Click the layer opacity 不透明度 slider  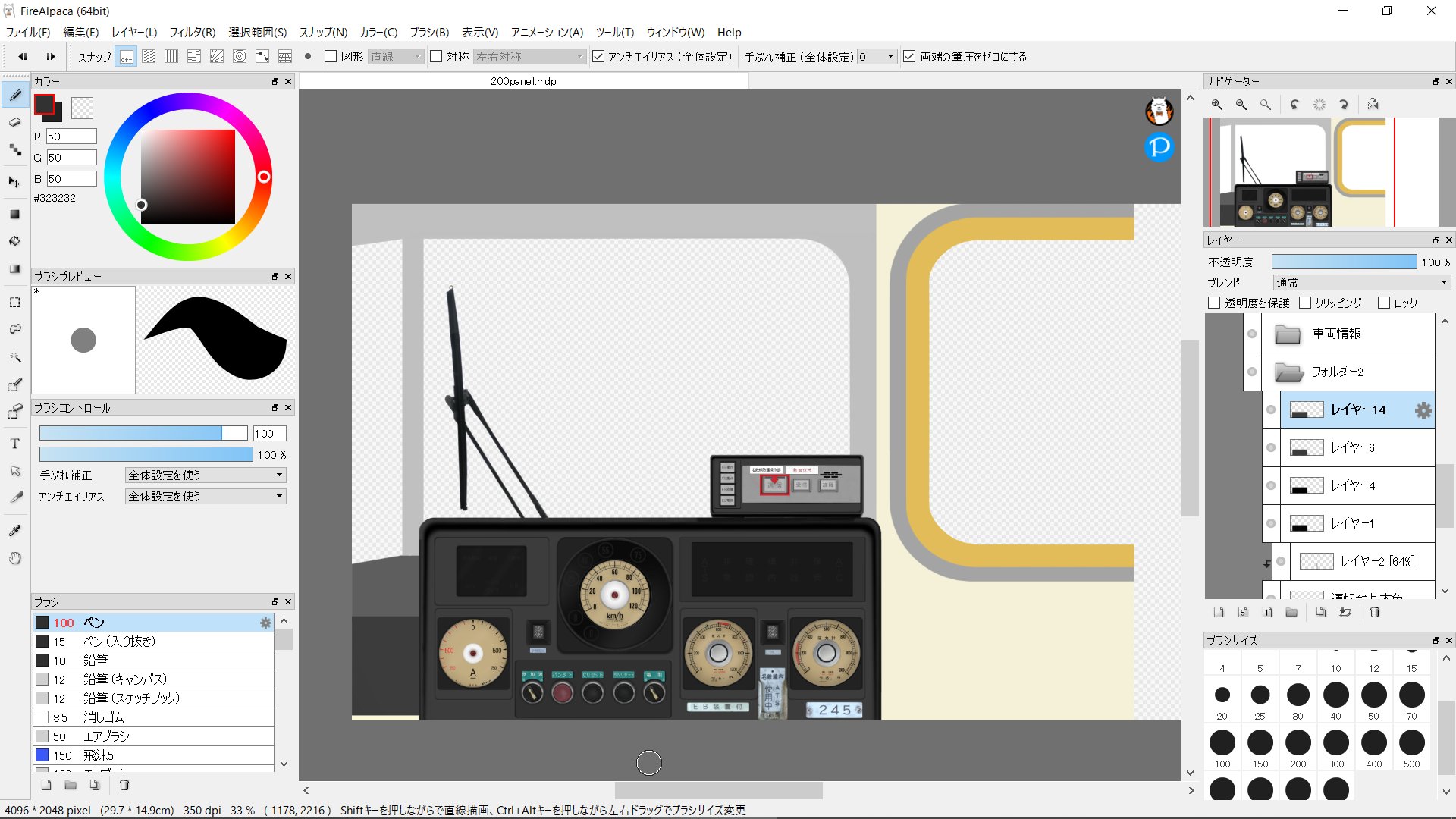1344,262
